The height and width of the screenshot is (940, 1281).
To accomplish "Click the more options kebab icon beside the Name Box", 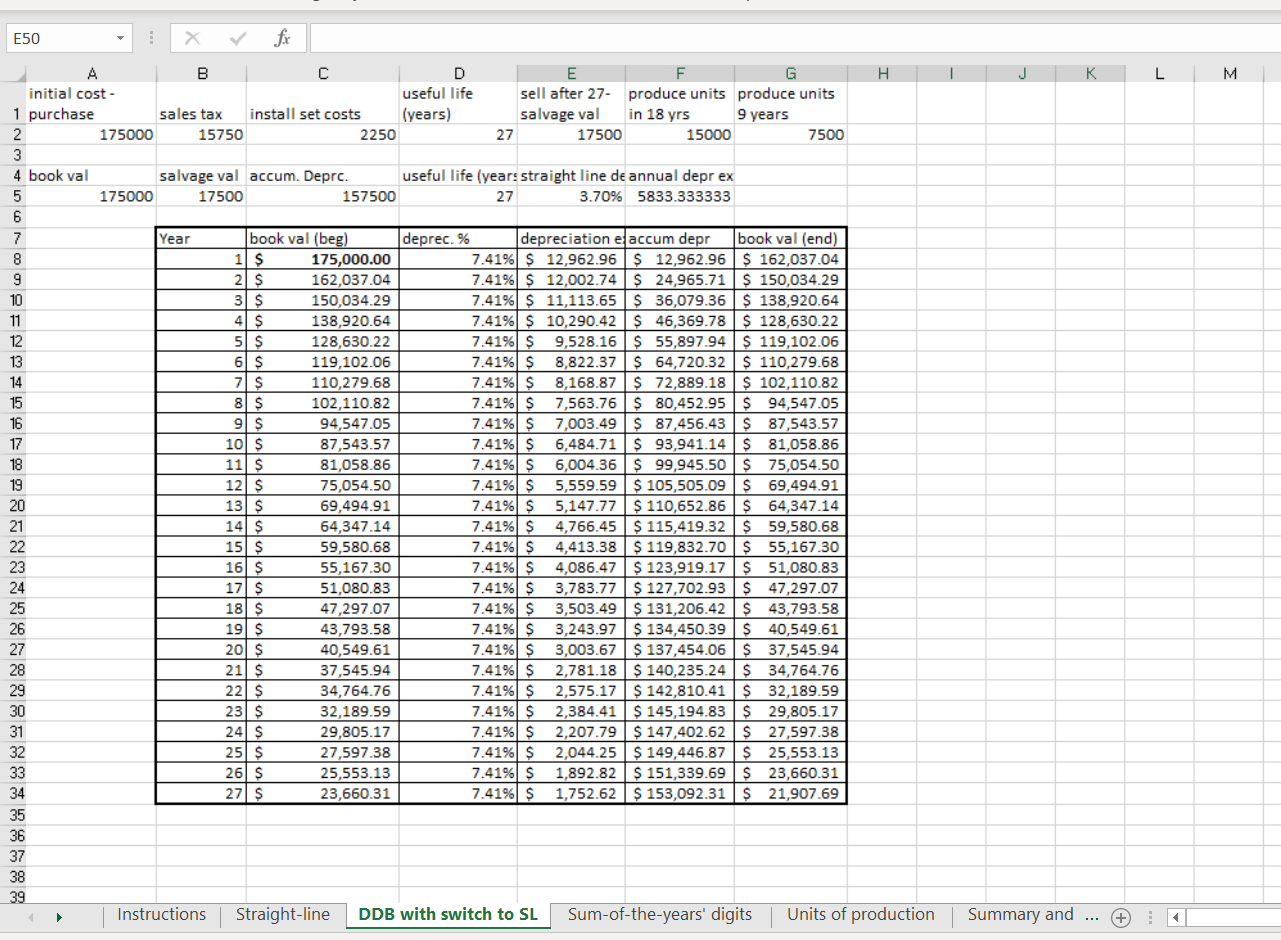I will coord(151,37).
